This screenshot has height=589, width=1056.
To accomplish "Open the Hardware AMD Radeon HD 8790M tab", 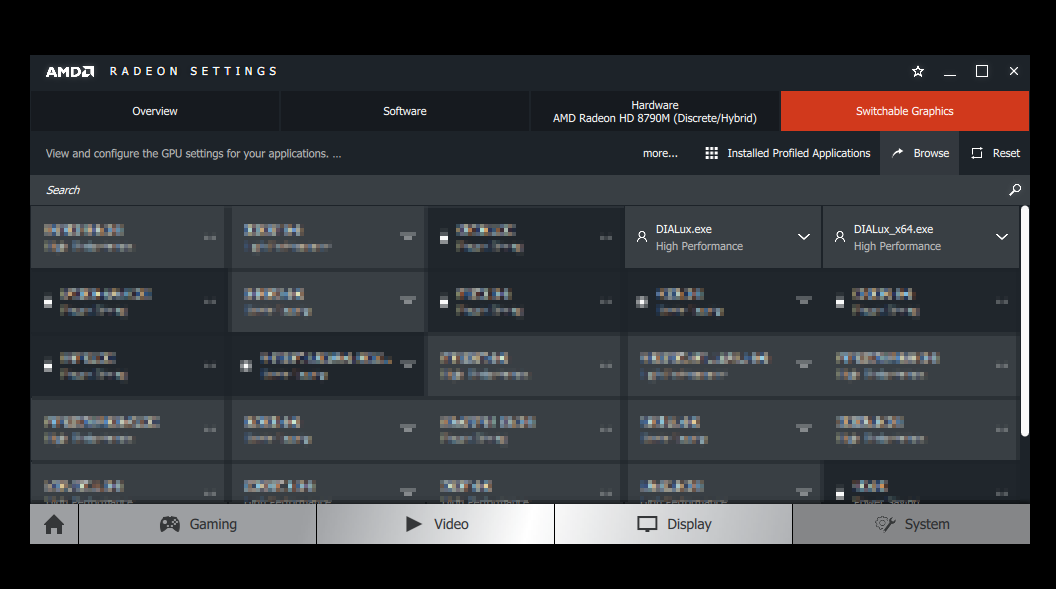I will click(x=655, y=111).
